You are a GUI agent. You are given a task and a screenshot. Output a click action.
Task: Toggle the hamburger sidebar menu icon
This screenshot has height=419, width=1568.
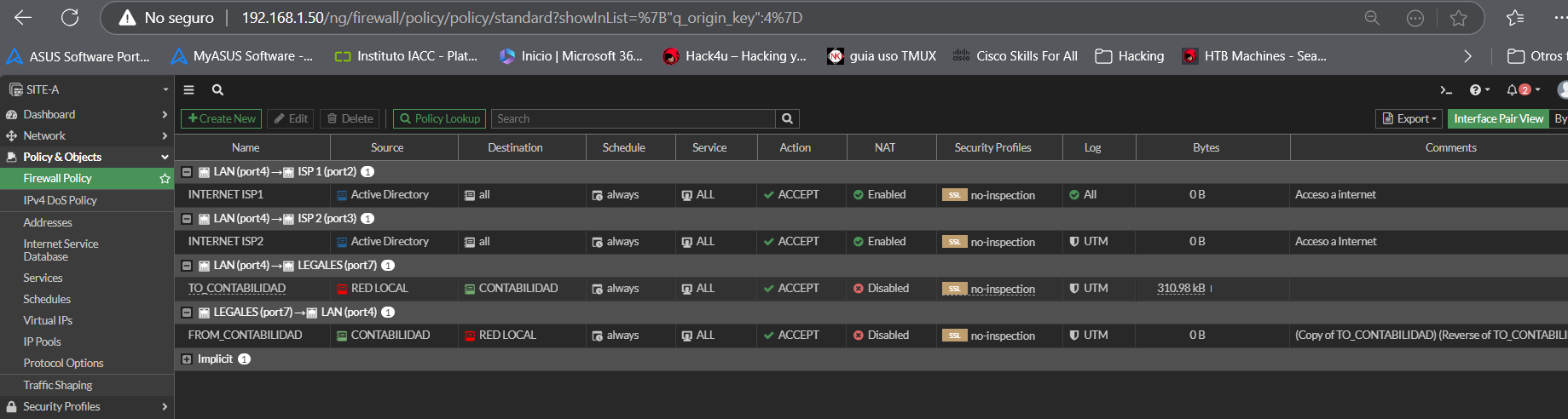[x=189, y=89]
